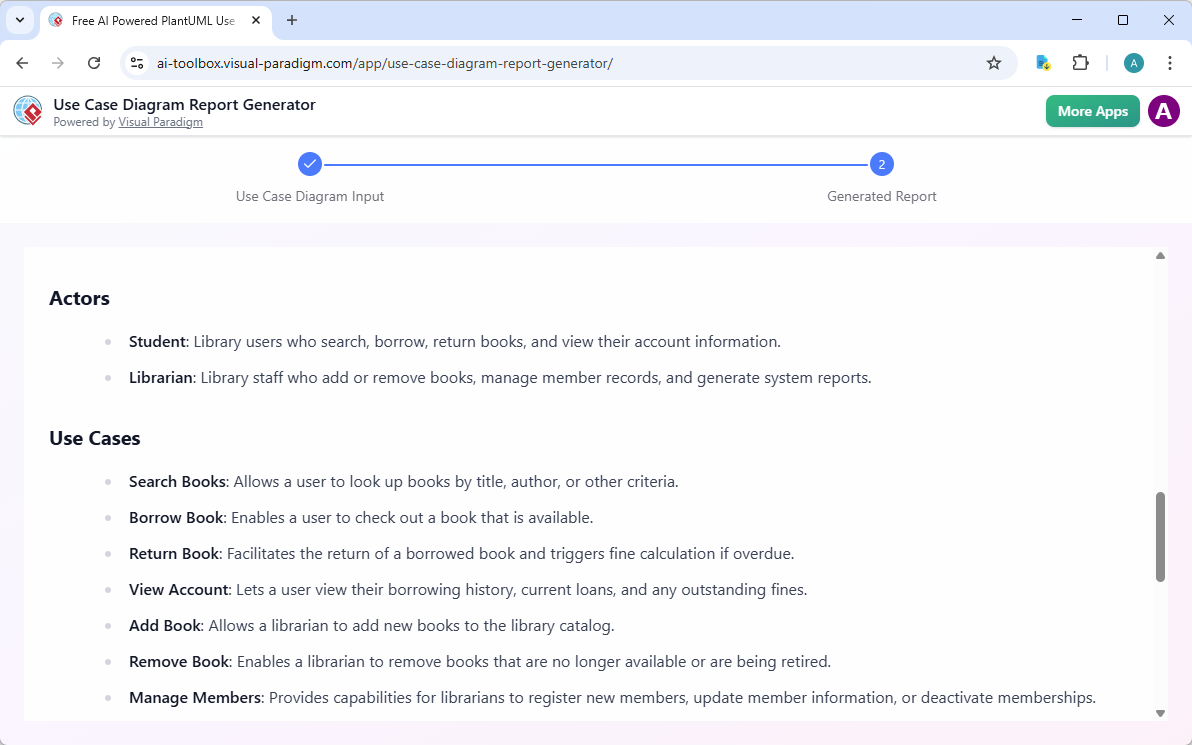Follow the Visual Paradigm link
Screen dimensions: 1192x745
[160, 122]
